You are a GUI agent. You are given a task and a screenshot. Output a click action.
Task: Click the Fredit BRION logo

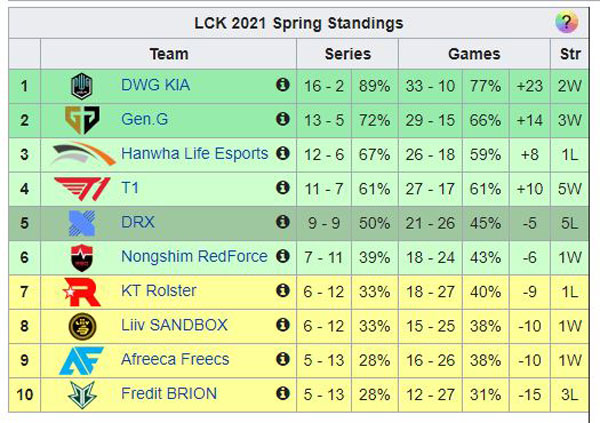pyautogui.click(x=80, y=394)
